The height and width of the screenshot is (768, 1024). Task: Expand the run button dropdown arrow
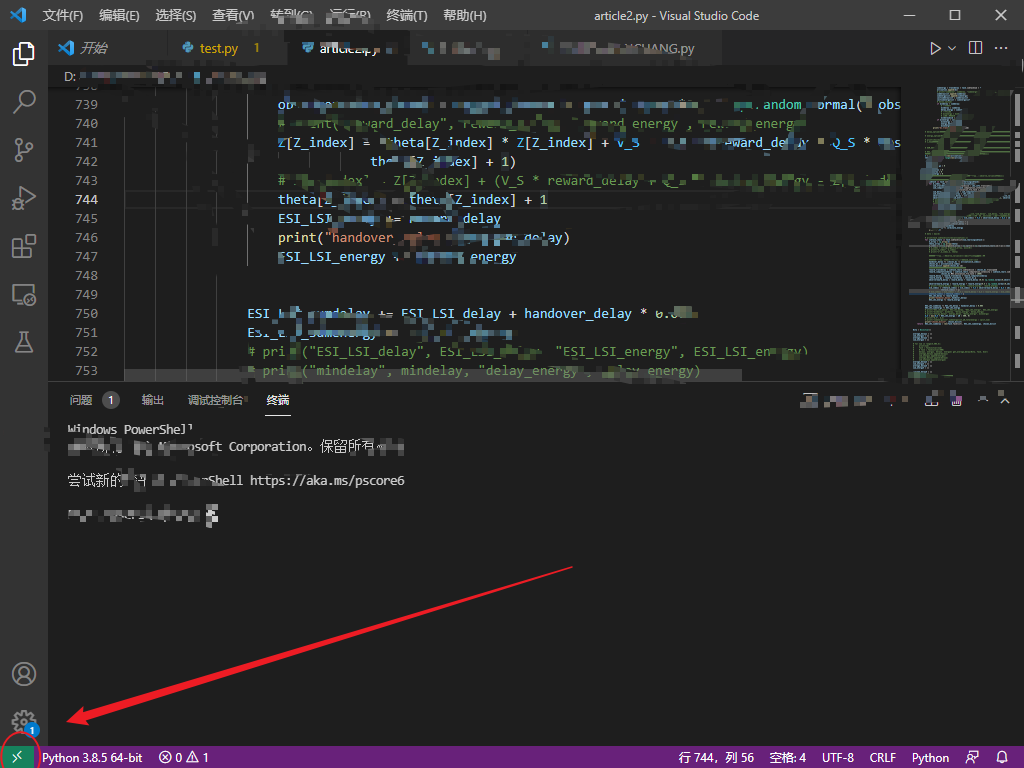point(952,48)
